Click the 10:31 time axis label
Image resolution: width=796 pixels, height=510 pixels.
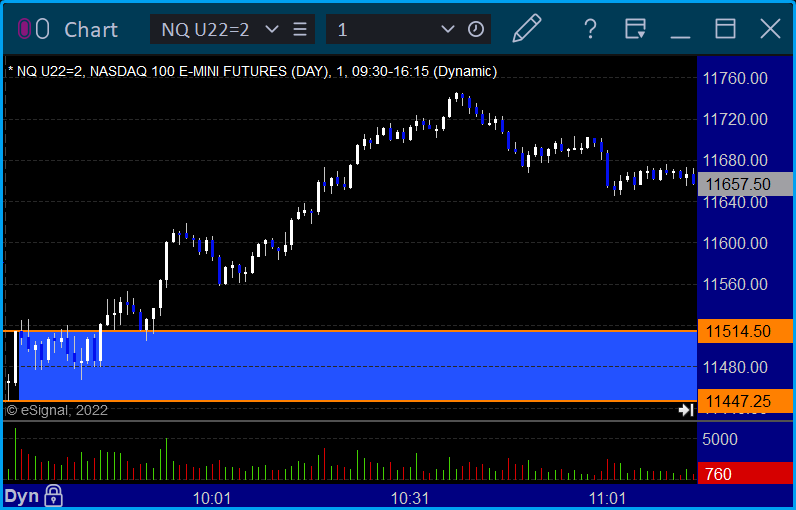tap(410, 498)
